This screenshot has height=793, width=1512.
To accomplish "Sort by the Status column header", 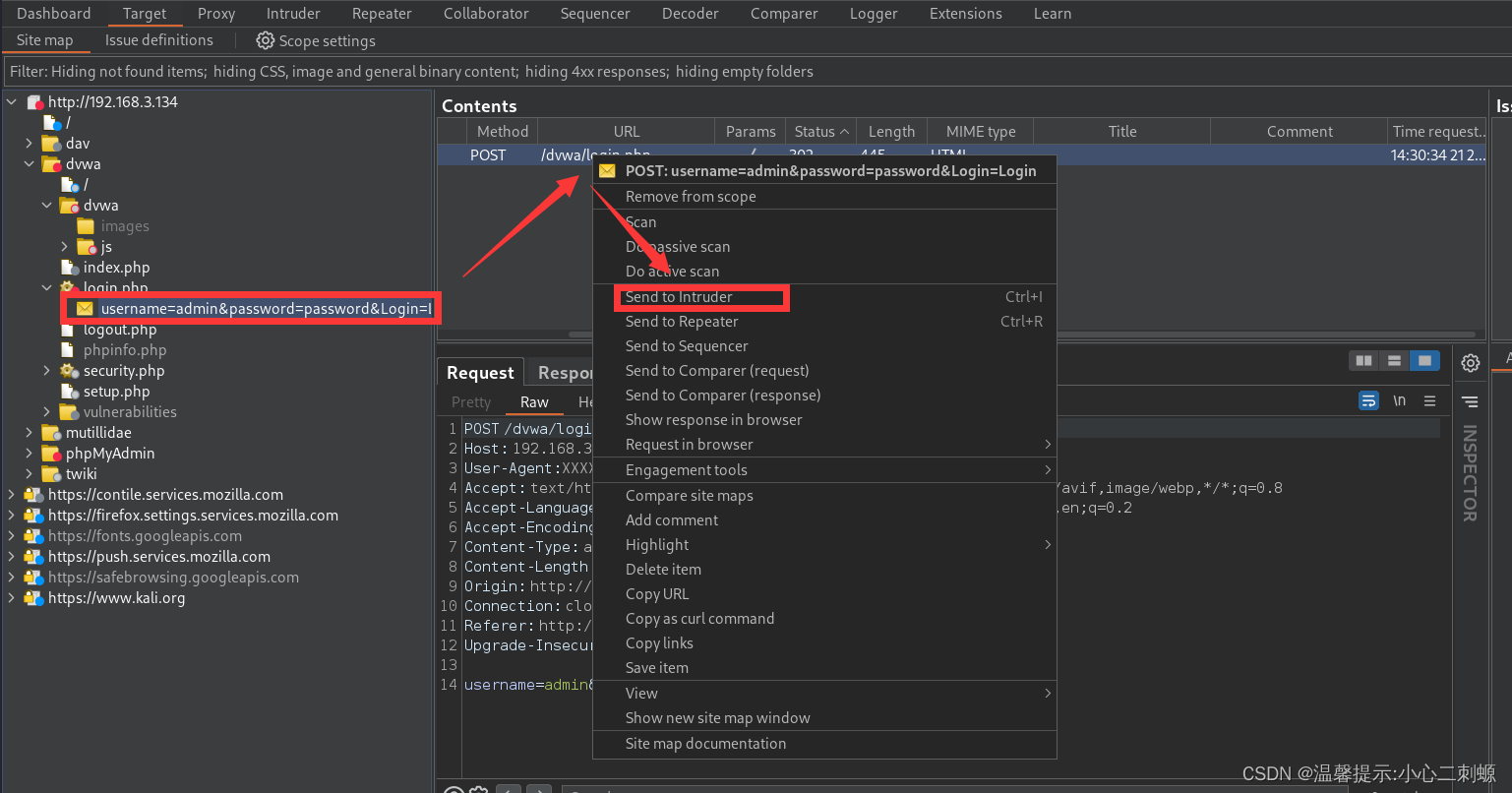I will (x=822, y=132).
